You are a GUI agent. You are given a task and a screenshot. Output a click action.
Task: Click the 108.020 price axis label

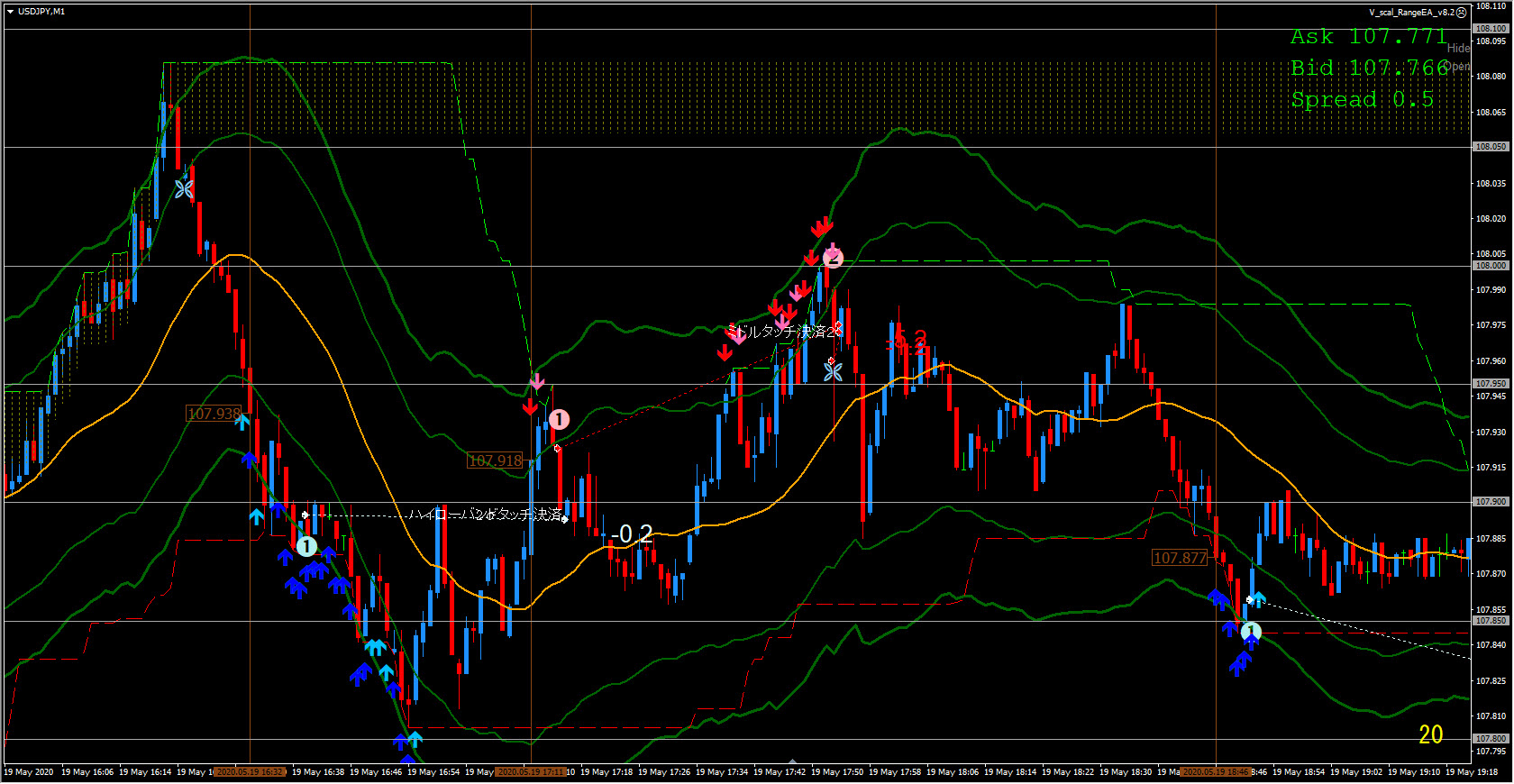(x=1491, y=219)
